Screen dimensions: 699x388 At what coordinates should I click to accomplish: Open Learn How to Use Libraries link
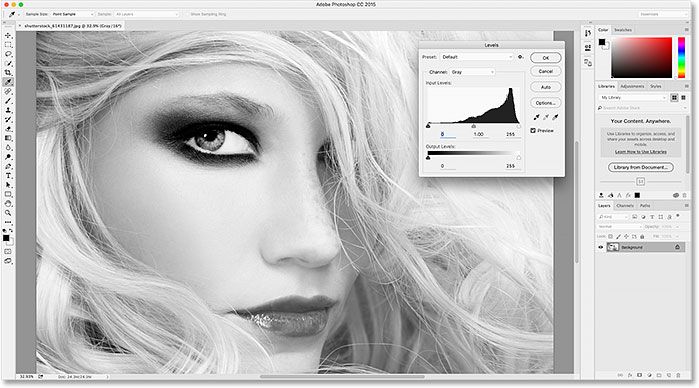pos(641,152)
